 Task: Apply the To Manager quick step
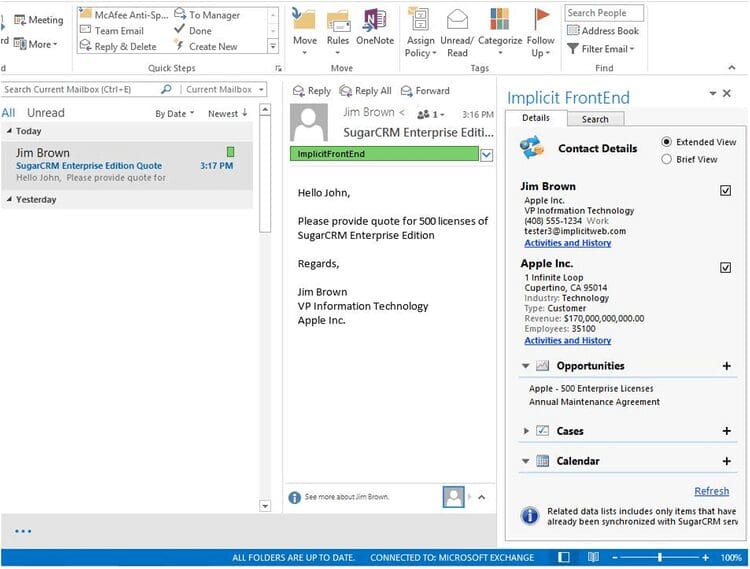pos(207,15)
